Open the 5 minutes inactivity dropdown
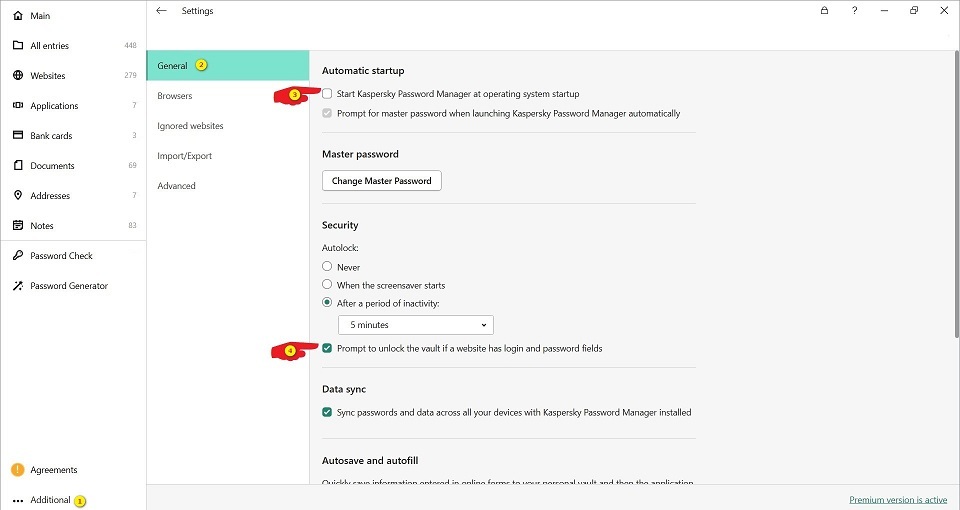The width and height of the screenshot is (960, 510). pyautogui.click(x=416, y=324)
